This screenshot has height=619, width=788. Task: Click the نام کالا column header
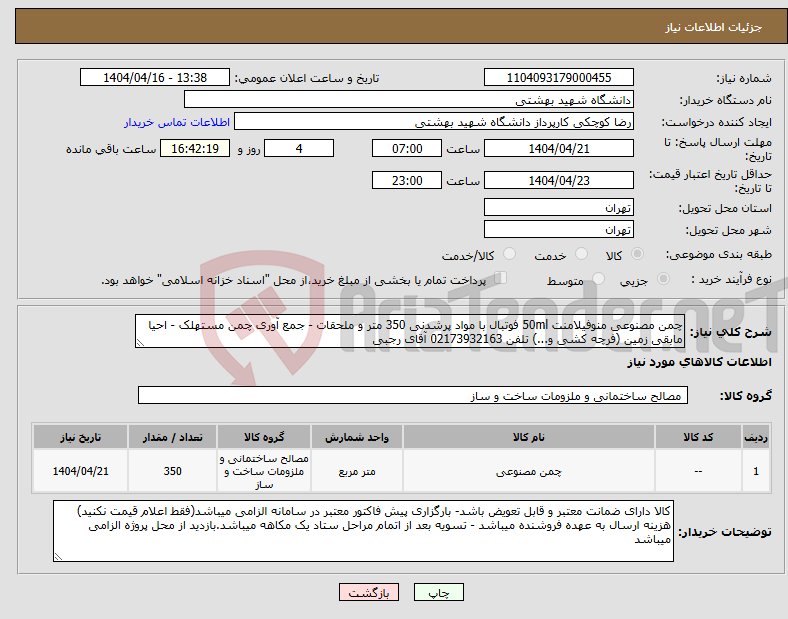pyautogui.click(x=529, y=437)
